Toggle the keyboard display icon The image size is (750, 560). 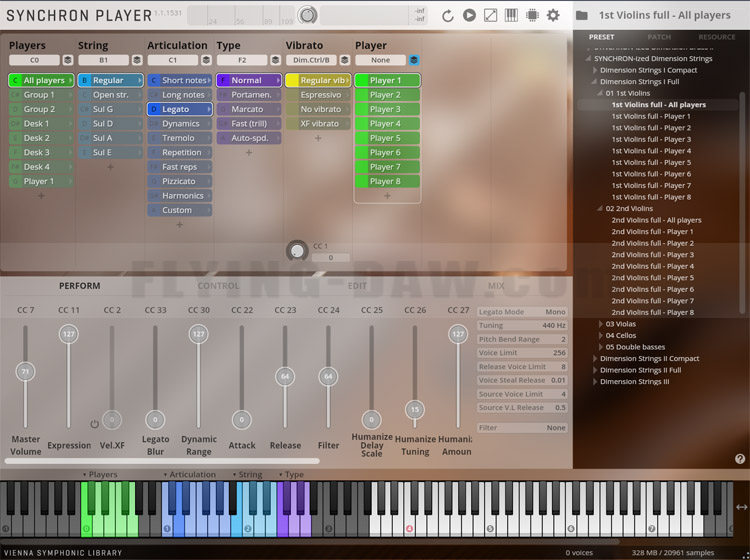pyautogui.click(x=511, y=15)
